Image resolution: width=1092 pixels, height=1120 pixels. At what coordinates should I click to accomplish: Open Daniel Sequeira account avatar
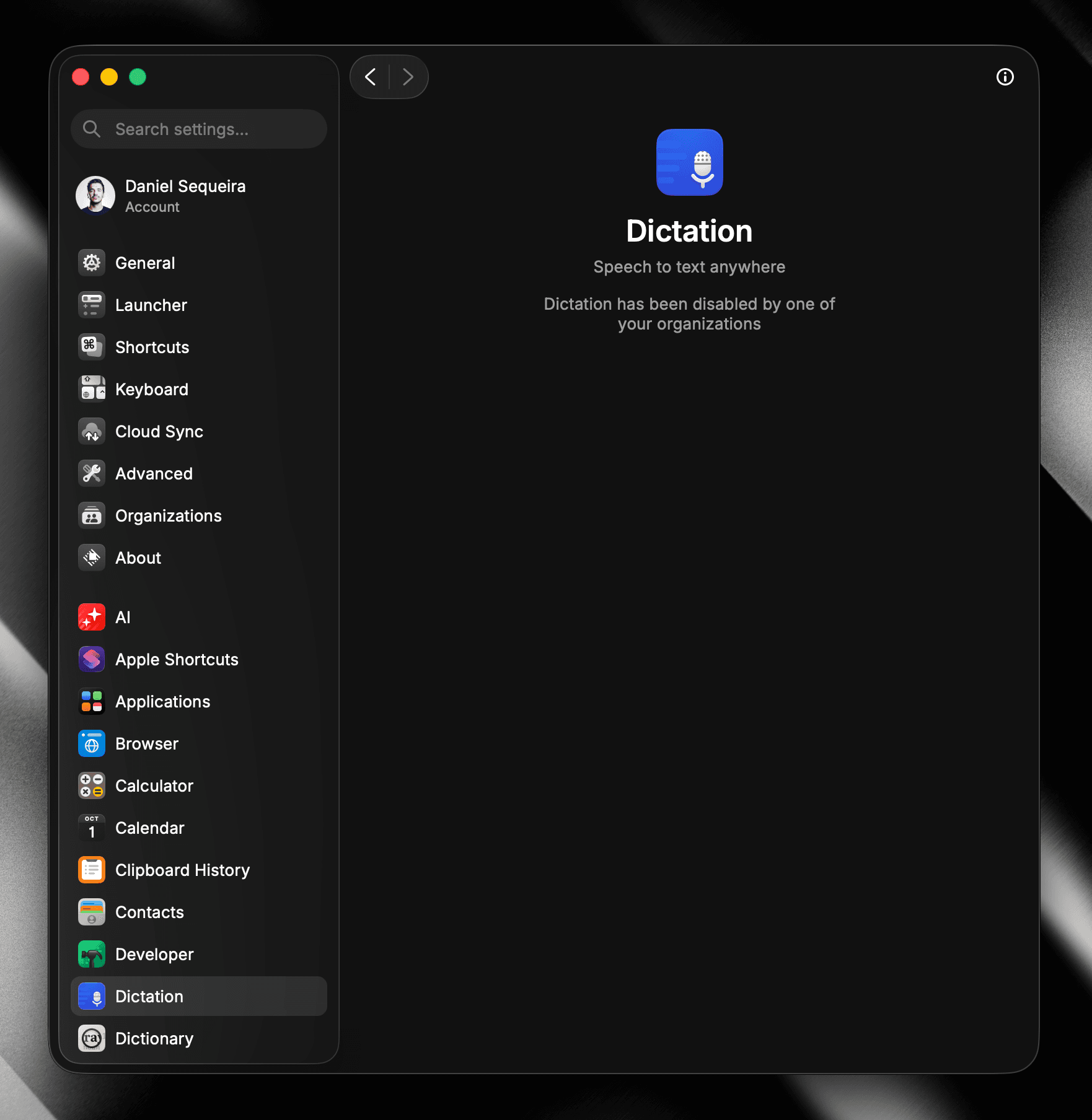[95, 196]
